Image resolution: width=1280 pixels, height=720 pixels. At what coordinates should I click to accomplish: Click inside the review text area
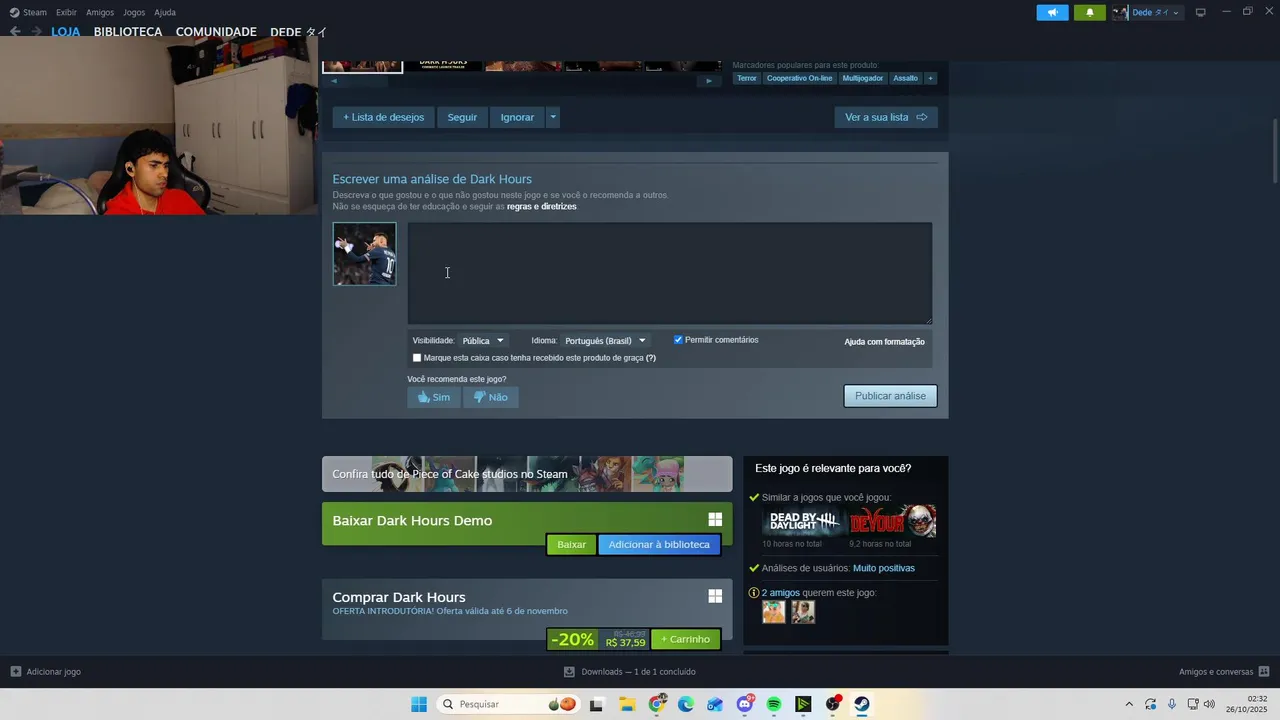click(670, 273)
